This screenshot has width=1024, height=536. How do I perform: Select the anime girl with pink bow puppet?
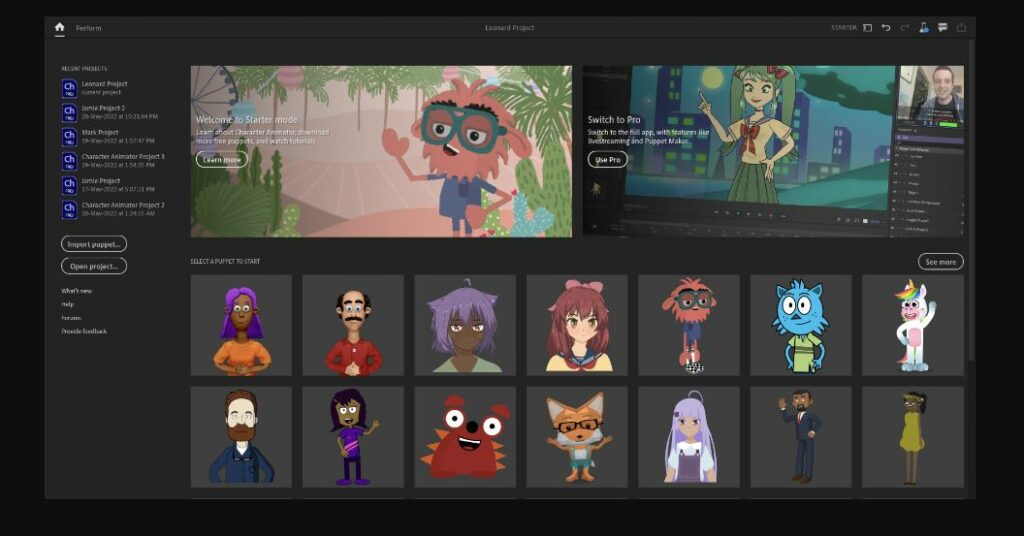pos(577,325)
